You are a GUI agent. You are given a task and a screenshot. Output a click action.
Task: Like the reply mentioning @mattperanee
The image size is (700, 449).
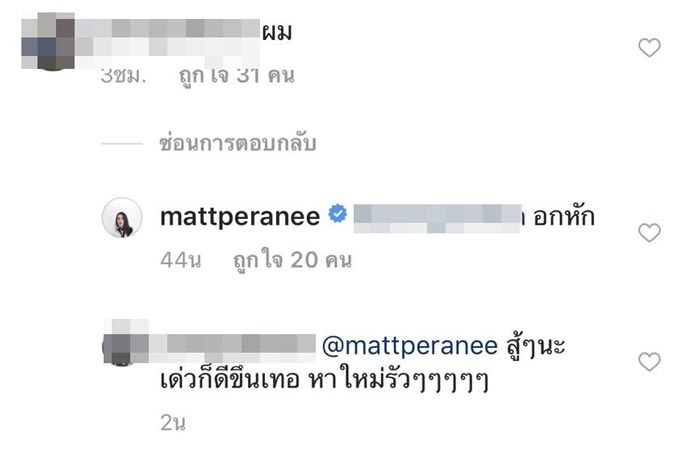point(649,362)
